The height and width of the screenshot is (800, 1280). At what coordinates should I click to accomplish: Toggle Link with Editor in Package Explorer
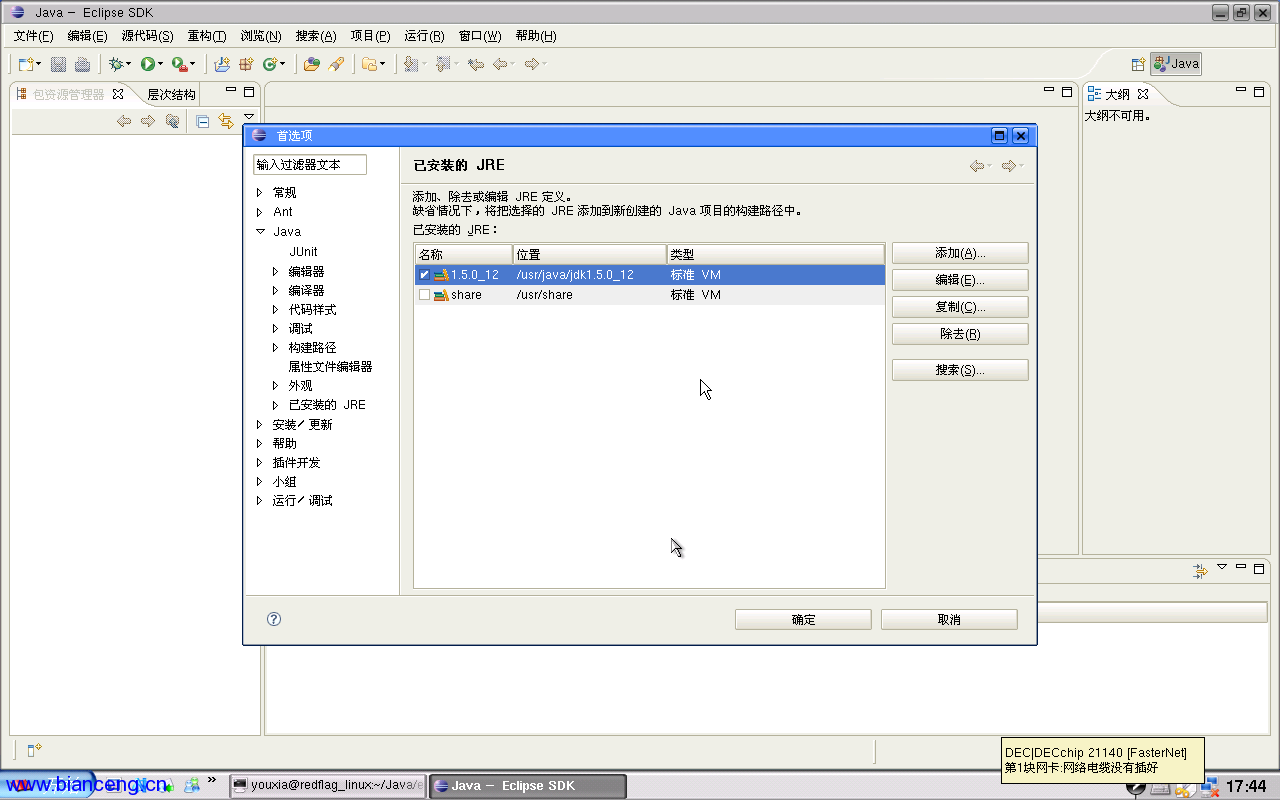click(226, 121)
